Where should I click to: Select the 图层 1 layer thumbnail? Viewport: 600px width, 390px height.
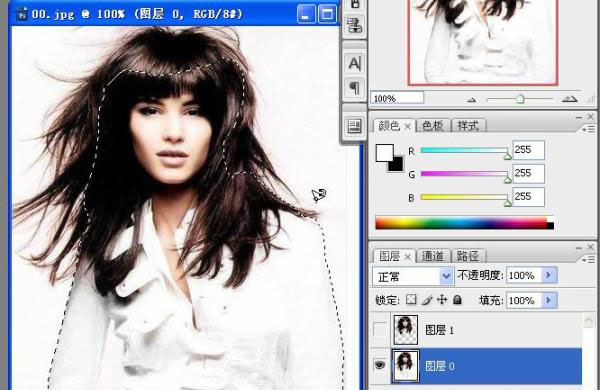click(x=406, y=330)
